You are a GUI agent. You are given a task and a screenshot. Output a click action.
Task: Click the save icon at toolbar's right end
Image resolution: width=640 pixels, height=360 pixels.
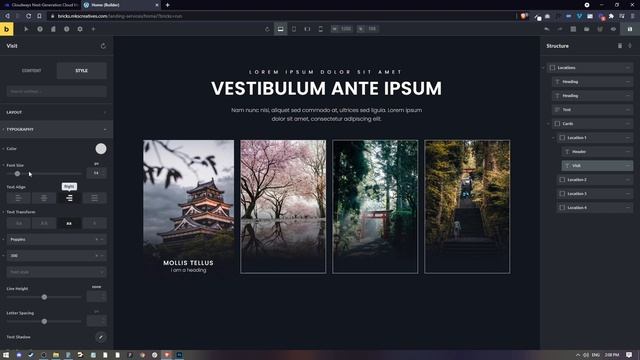630,29
